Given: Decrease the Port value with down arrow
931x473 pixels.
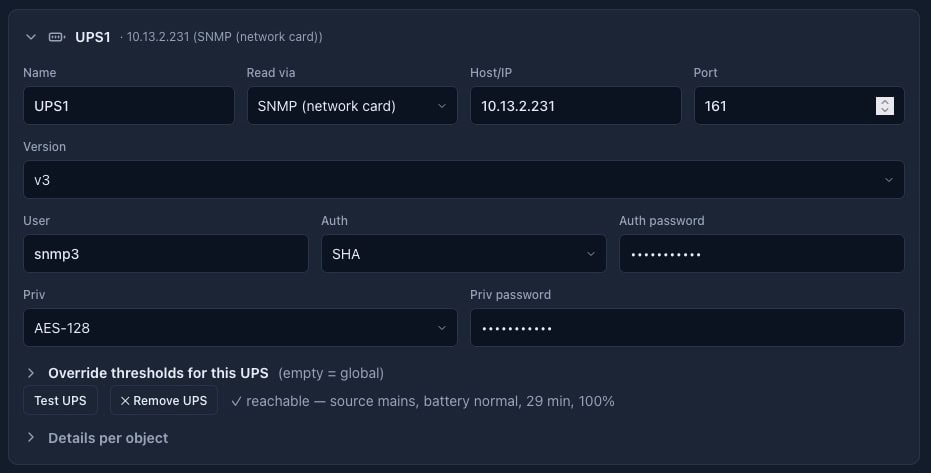Looking at the screenshot, I should pos(885,110).
